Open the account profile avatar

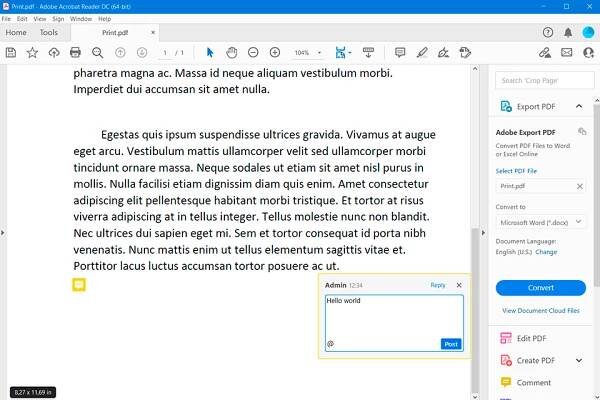pos(588,33)
